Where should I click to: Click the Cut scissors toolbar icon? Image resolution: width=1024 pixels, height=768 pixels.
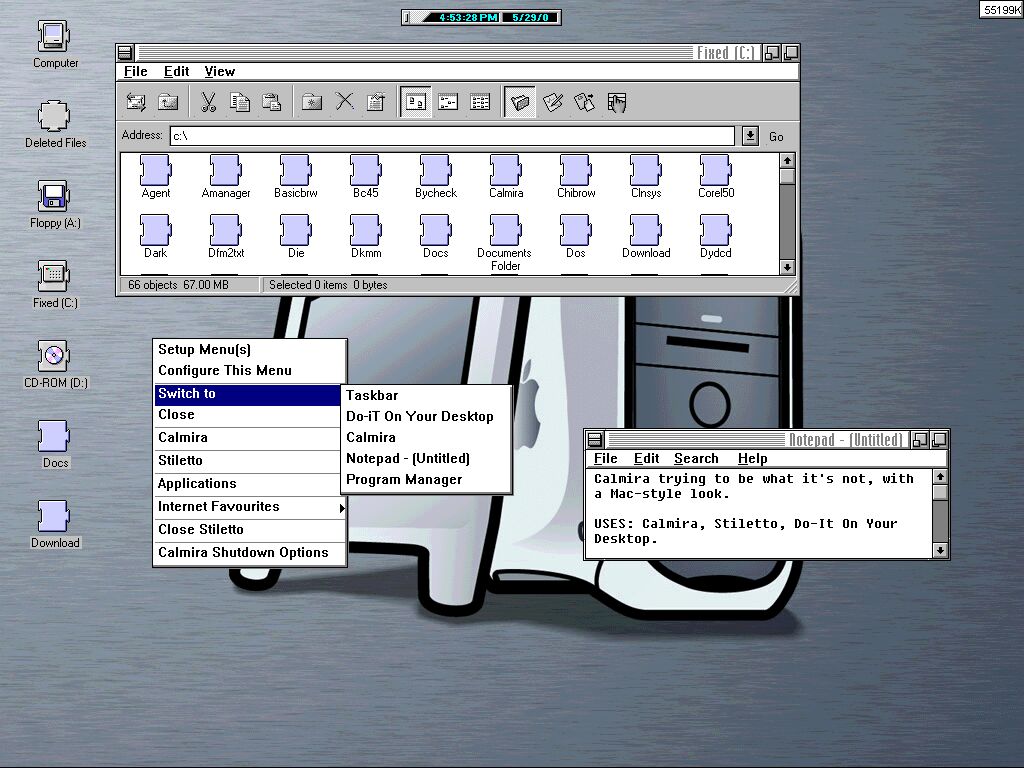[208, 102]
